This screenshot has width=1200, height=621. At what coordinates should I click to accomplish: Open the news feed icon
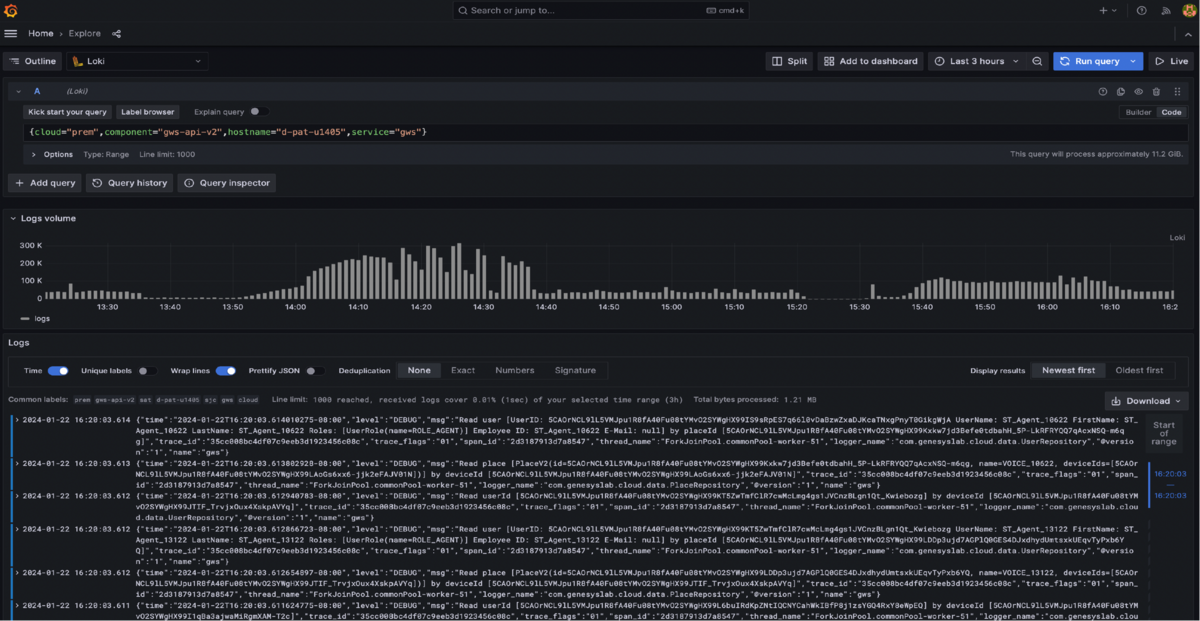pos(1165,10)
